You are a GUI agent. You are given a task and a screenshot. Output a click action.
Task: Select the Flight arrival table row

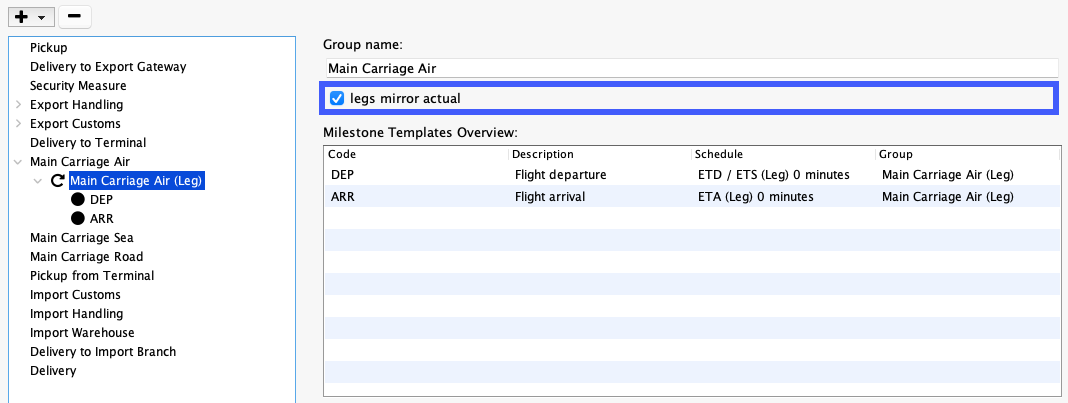(x=692, y=197)
